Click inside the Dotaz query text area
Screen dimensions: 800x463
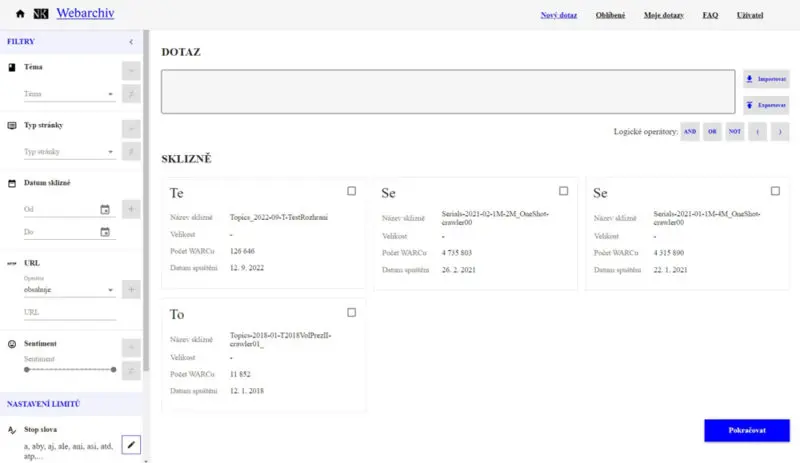[x=448, y=91]
